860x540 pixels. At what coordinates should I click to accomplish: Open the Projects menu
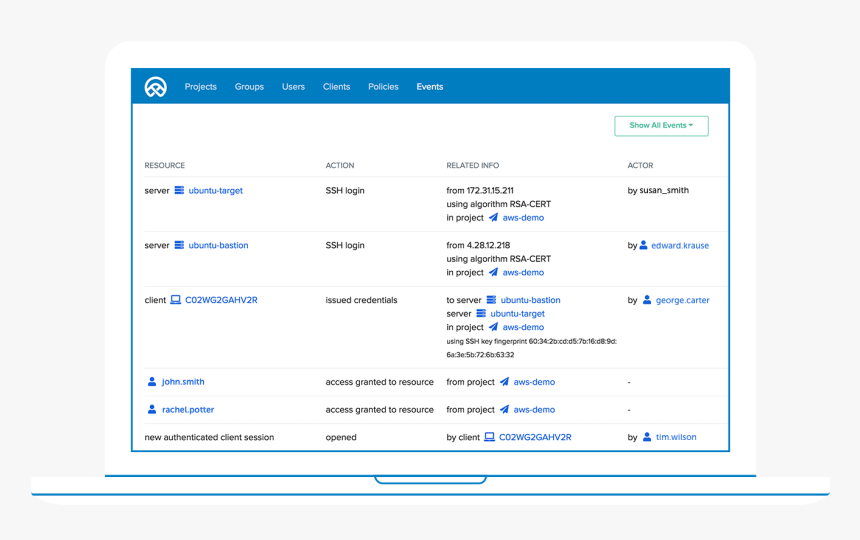click(x=200, y=87)
